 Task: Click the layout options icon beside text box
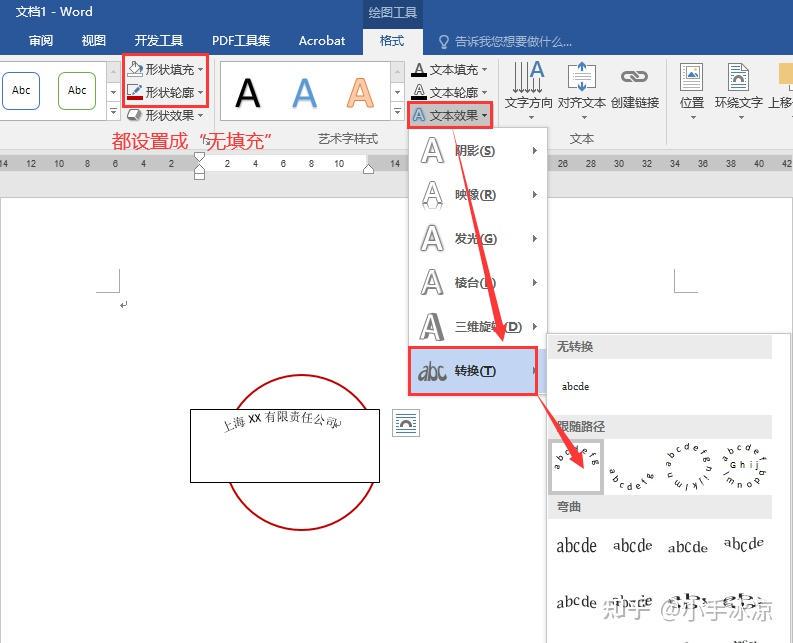(x=406, y=423)
